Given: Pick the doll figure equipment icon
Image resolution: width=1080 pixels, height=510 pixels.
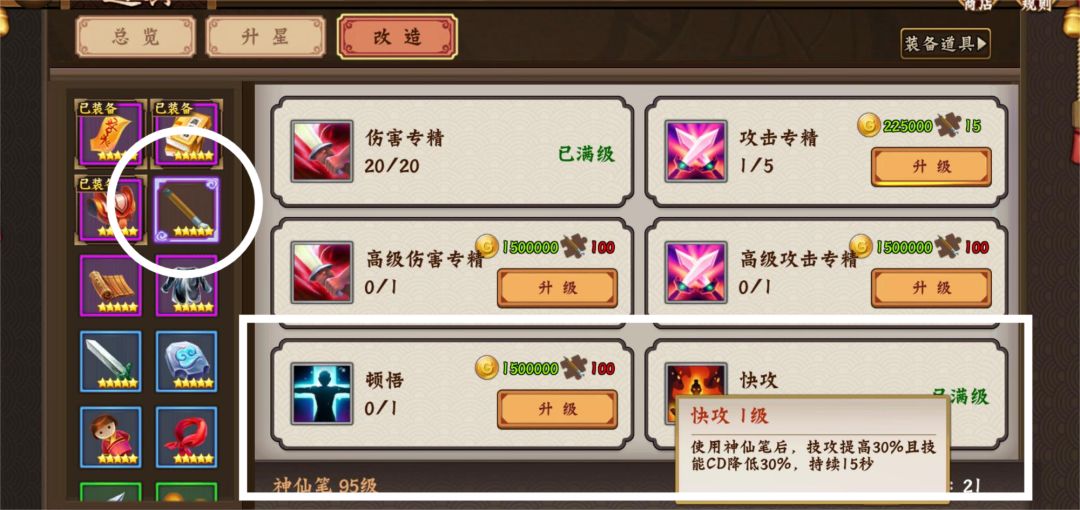Looking at the screenshot, I should click(110, 437).
